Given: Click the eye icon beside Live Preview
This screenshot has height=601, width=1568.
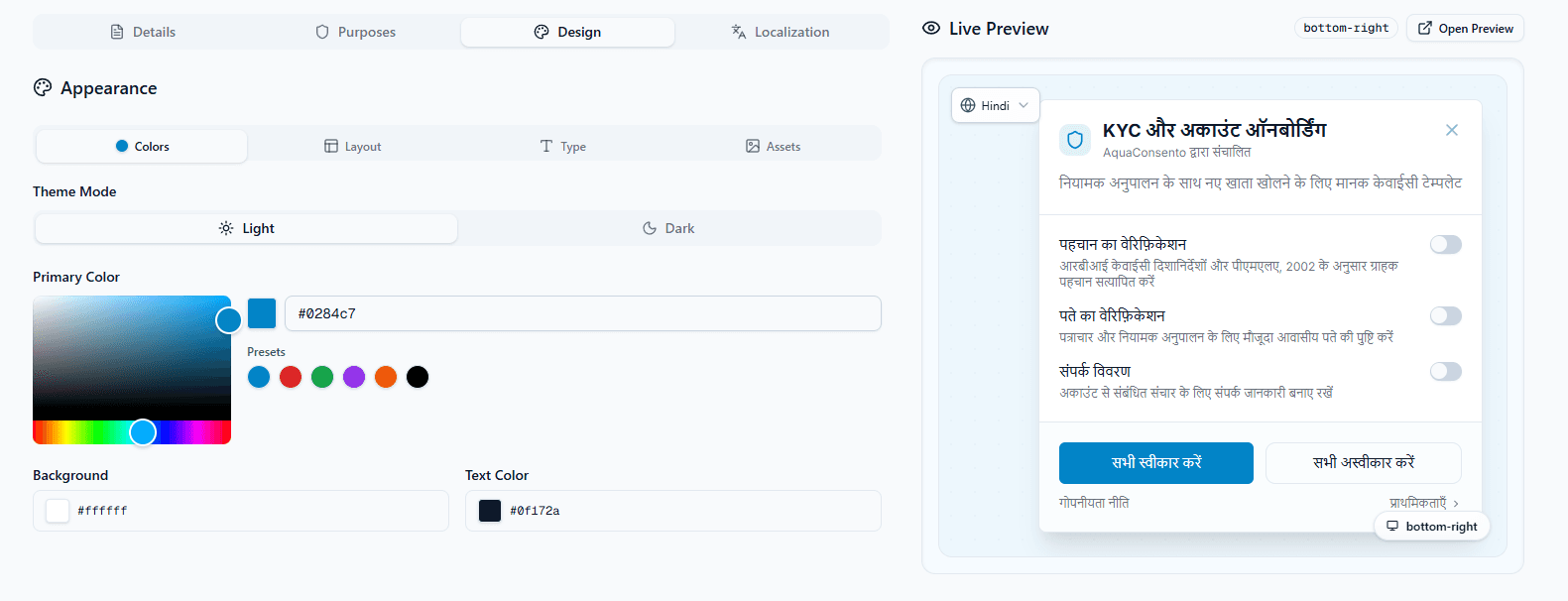Looking at the screenshot, I should [930, 29].
